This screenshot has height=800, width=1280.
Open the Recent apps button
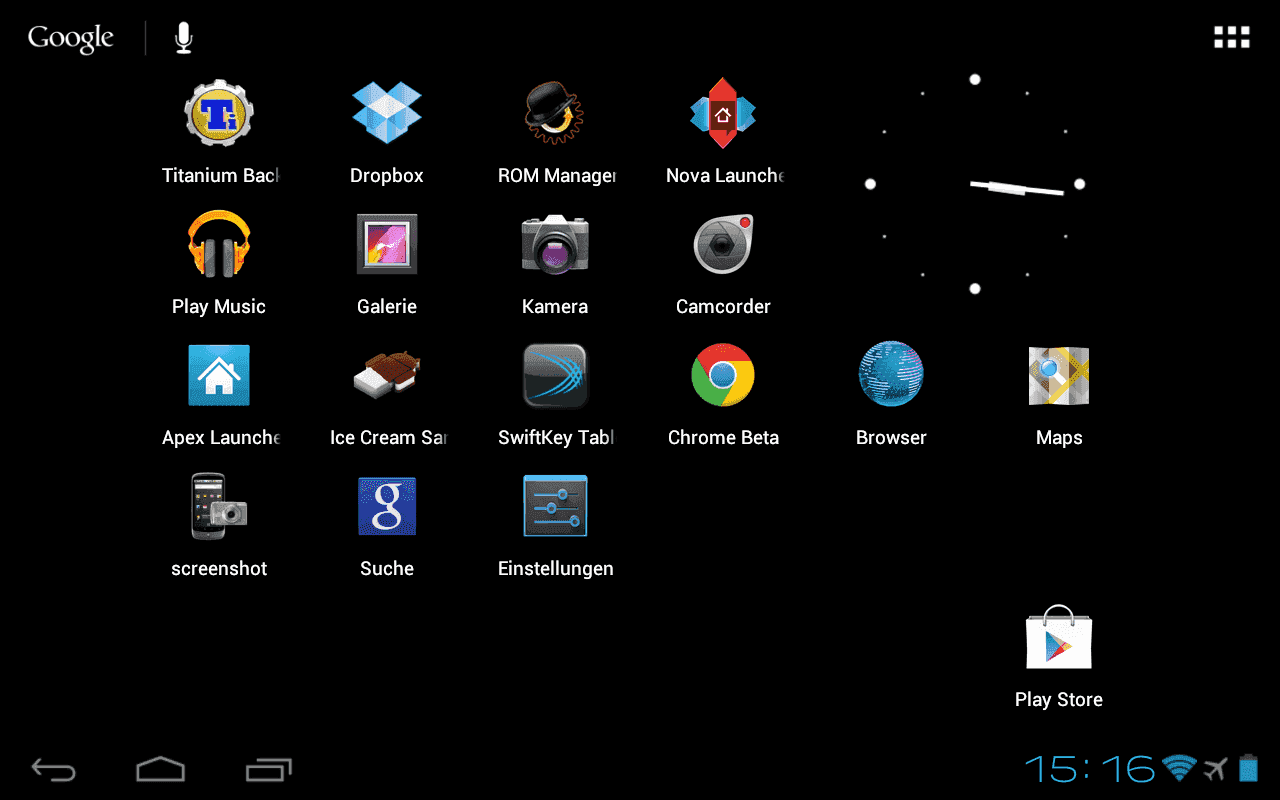268,769
